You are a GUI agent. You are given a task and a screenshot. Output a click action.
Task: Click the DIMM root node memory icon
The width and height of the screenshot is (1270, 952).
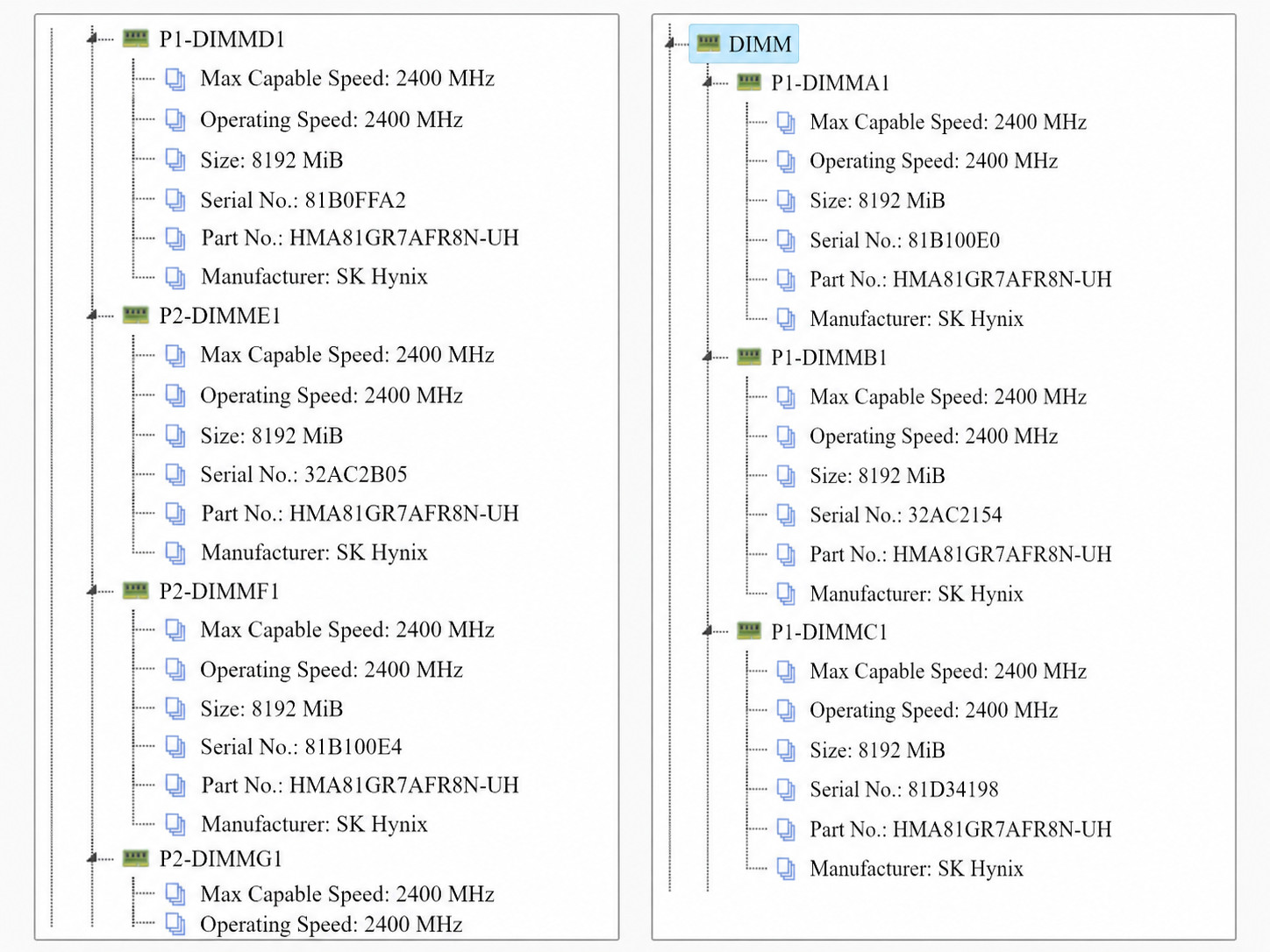click(x=708, y=43)
